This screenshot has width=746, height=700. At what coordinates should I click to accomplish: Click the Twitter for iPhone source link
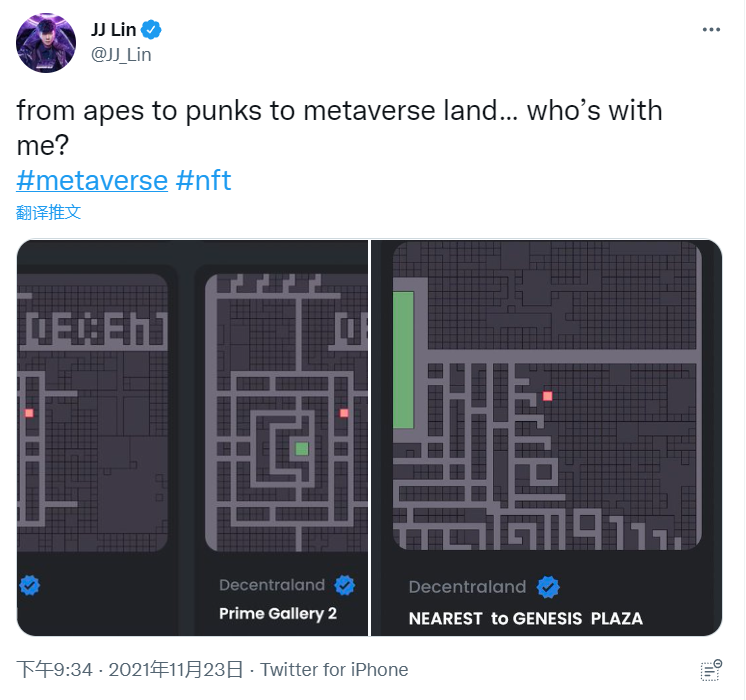click(x=334, y=669)
